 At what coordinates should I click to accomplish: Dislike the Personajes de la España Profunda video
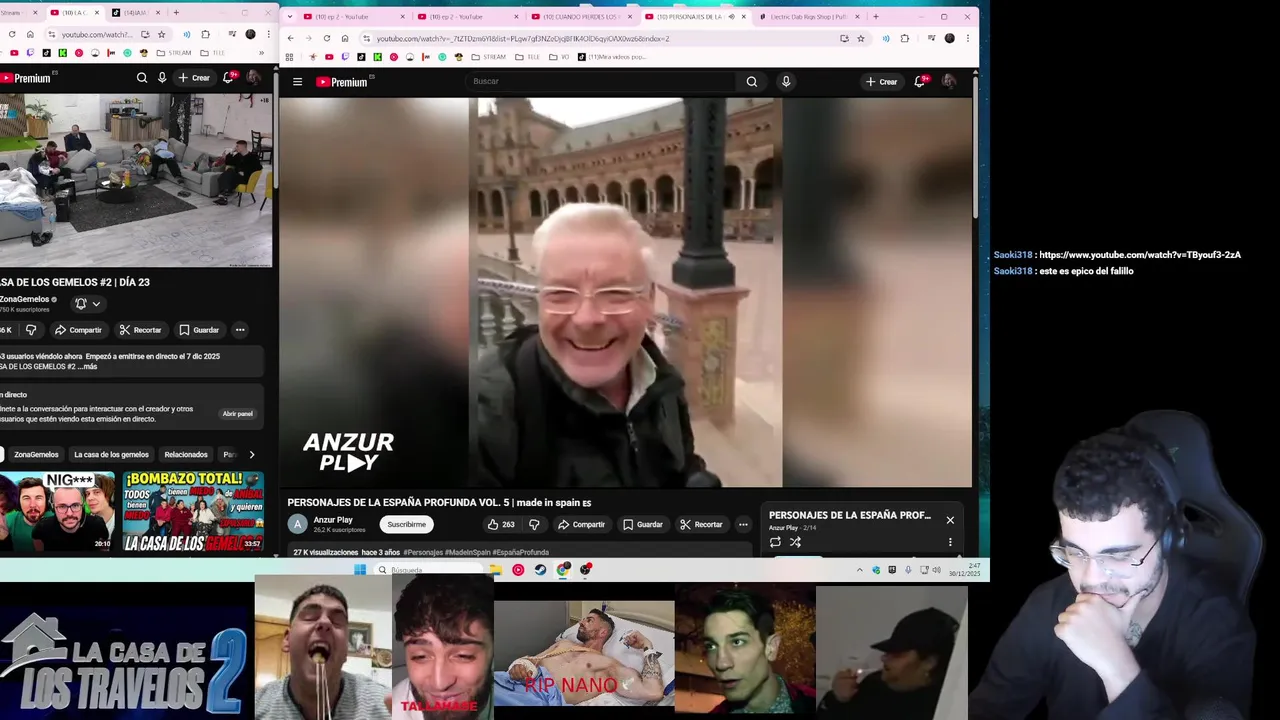click(534, 524)
